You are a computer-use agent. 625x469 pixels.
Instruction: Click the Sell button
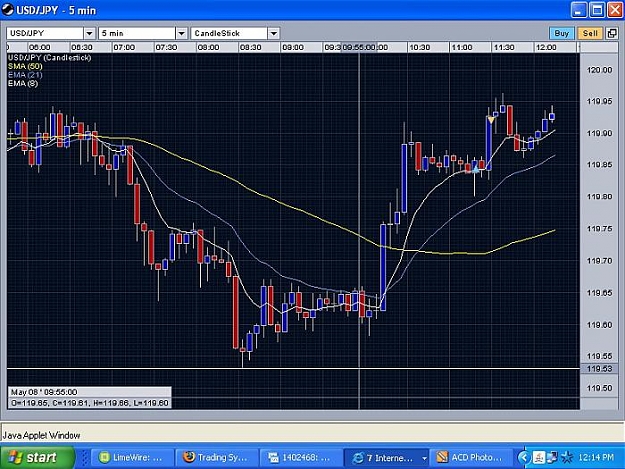coord(590,33)
